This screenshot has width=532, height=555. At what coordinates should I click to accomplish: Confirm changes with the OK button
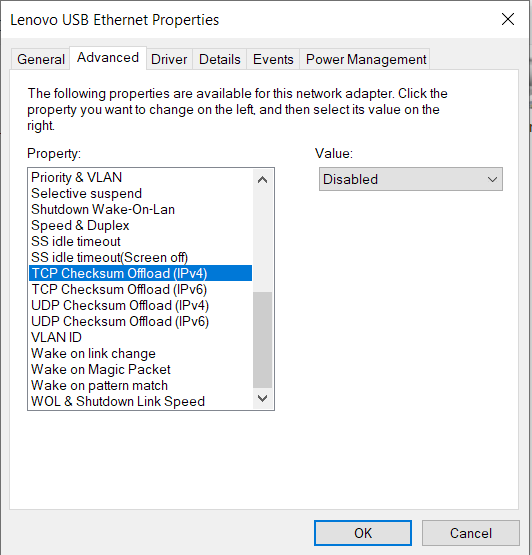[x=363, y=533]
